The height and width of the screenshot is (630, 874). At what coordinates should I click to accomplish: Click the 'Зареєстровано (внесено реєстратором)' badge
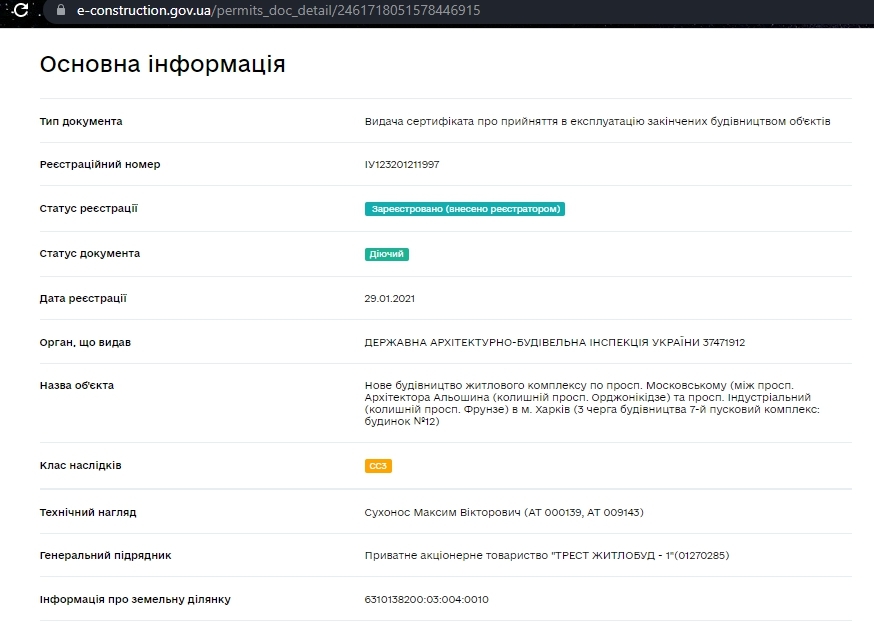tap(465, 209)
